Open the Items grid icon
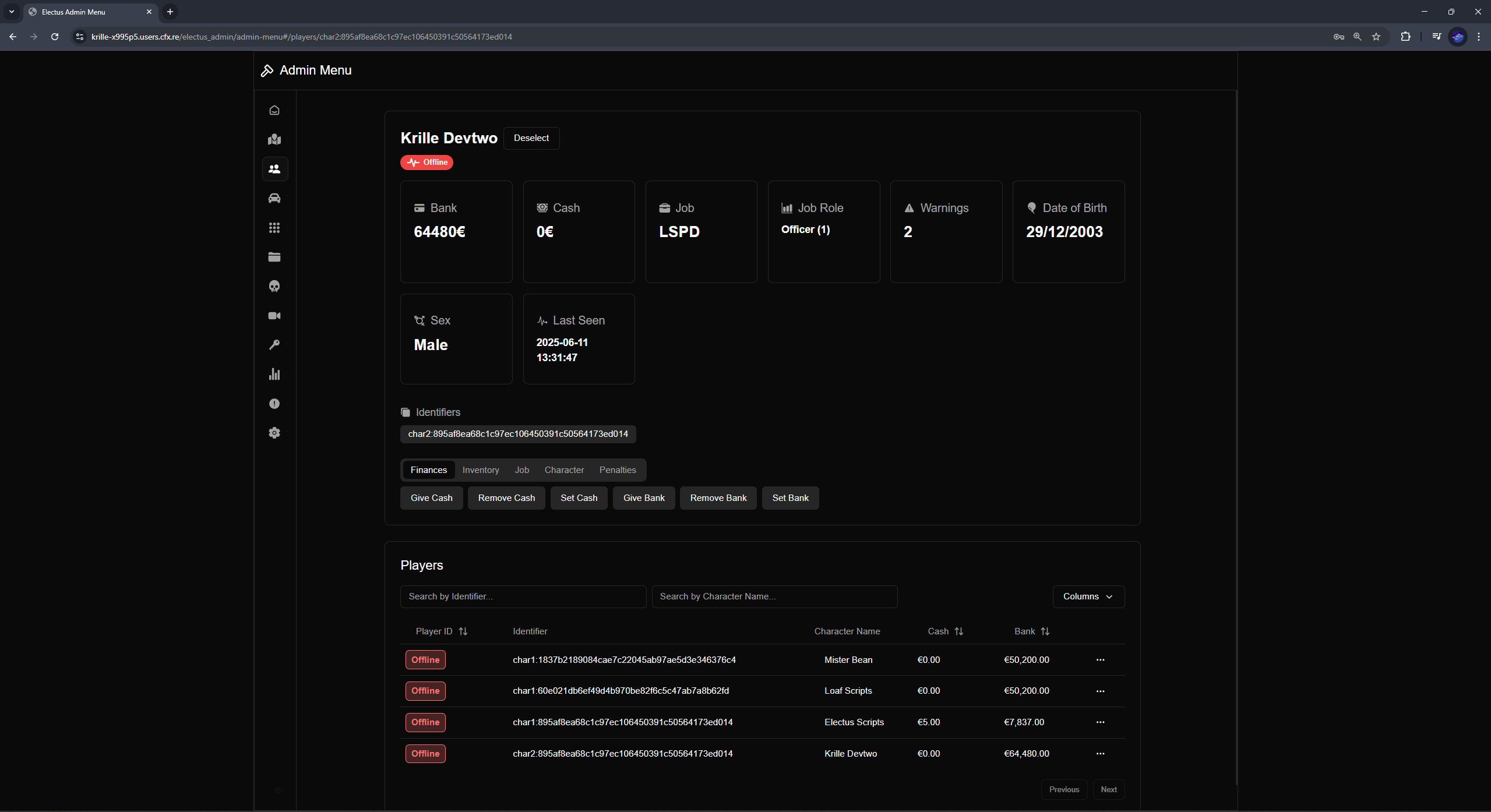 pyautogui.click(x=274, y=228)
